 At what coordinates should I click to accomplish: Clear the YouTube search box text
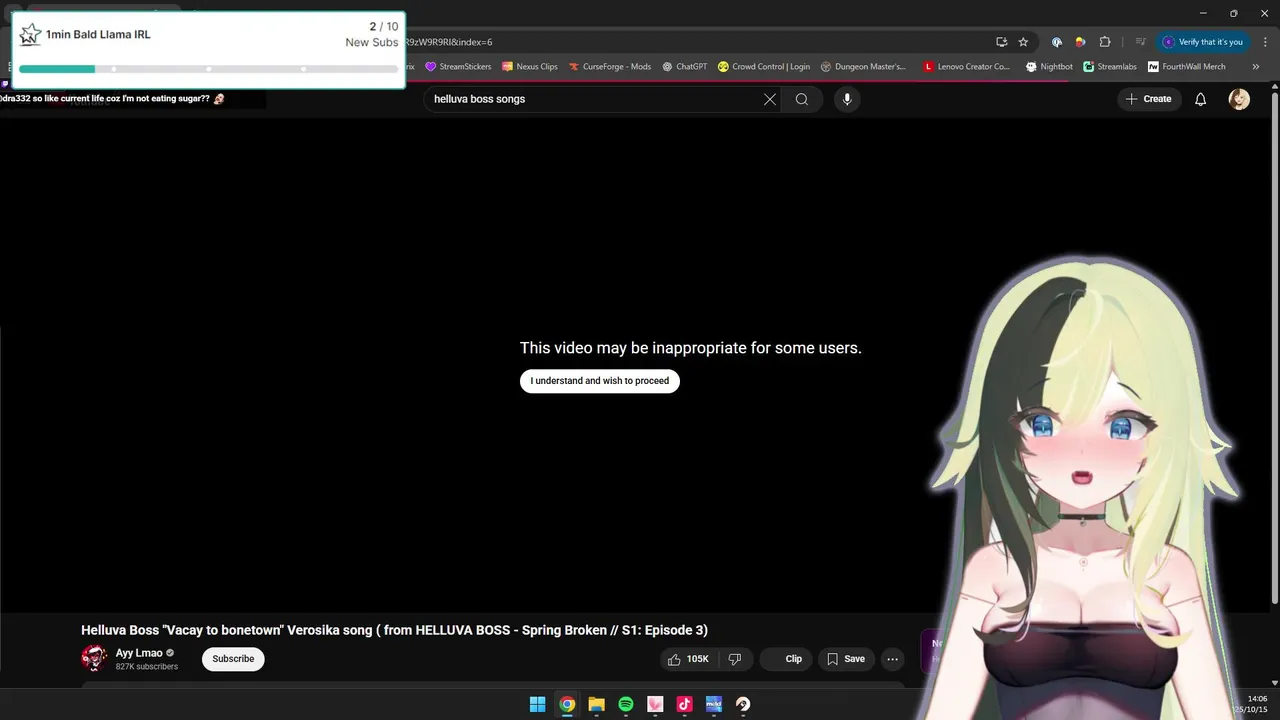pos(770,99)
